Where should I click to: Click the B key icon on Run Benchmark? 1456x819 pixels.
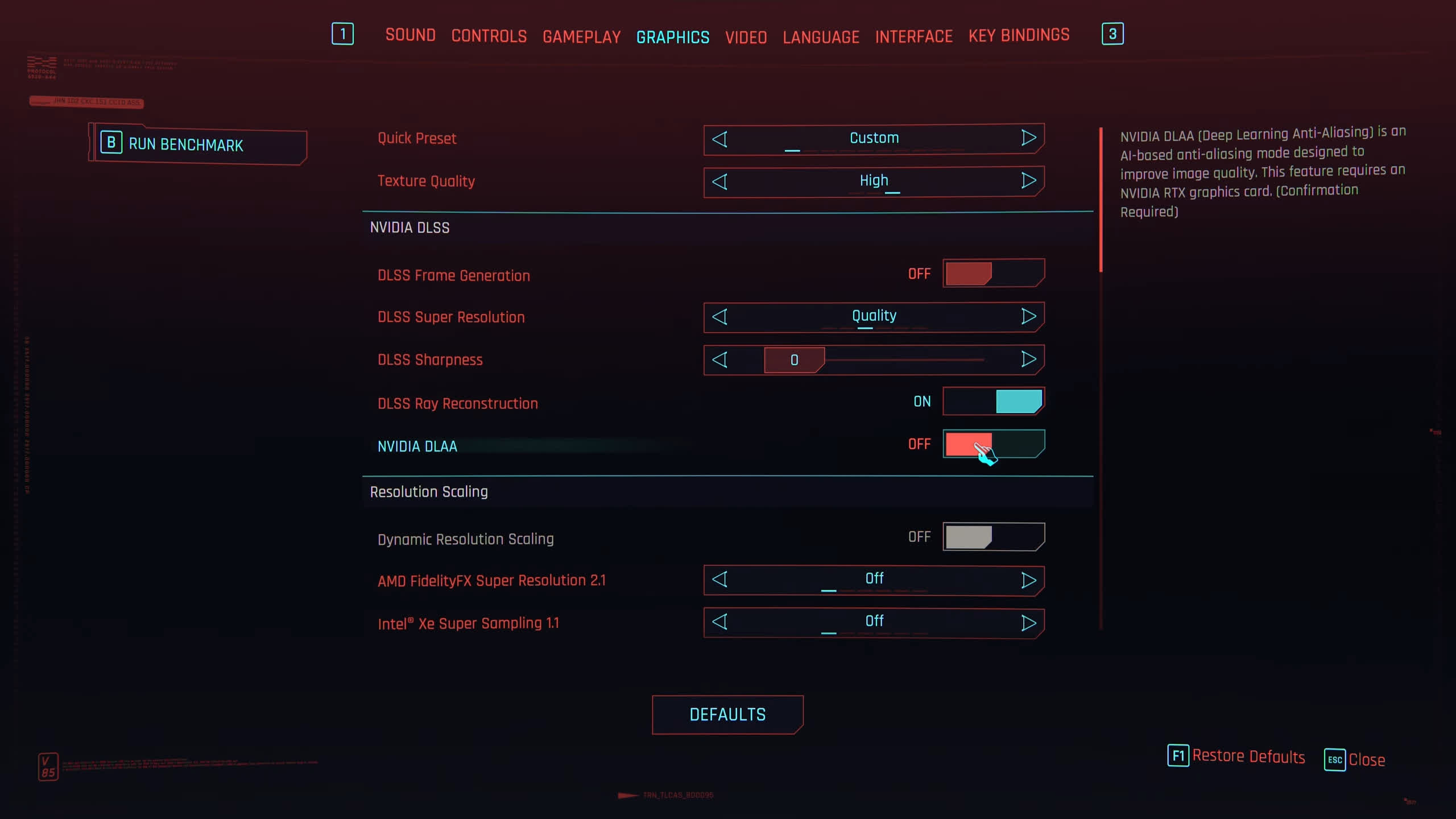(111, 142)
